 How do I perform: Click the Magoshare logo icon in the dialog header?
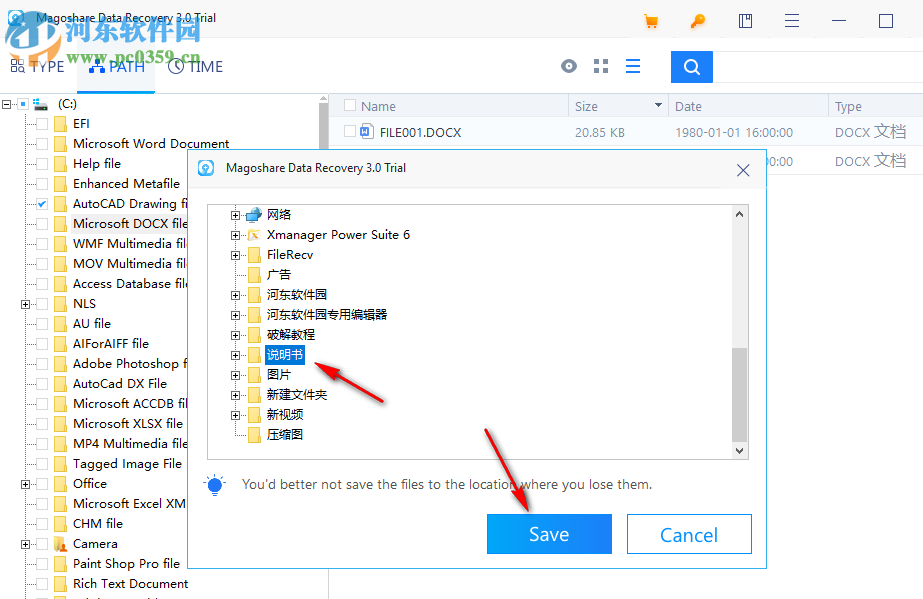[x=206, y=168]
